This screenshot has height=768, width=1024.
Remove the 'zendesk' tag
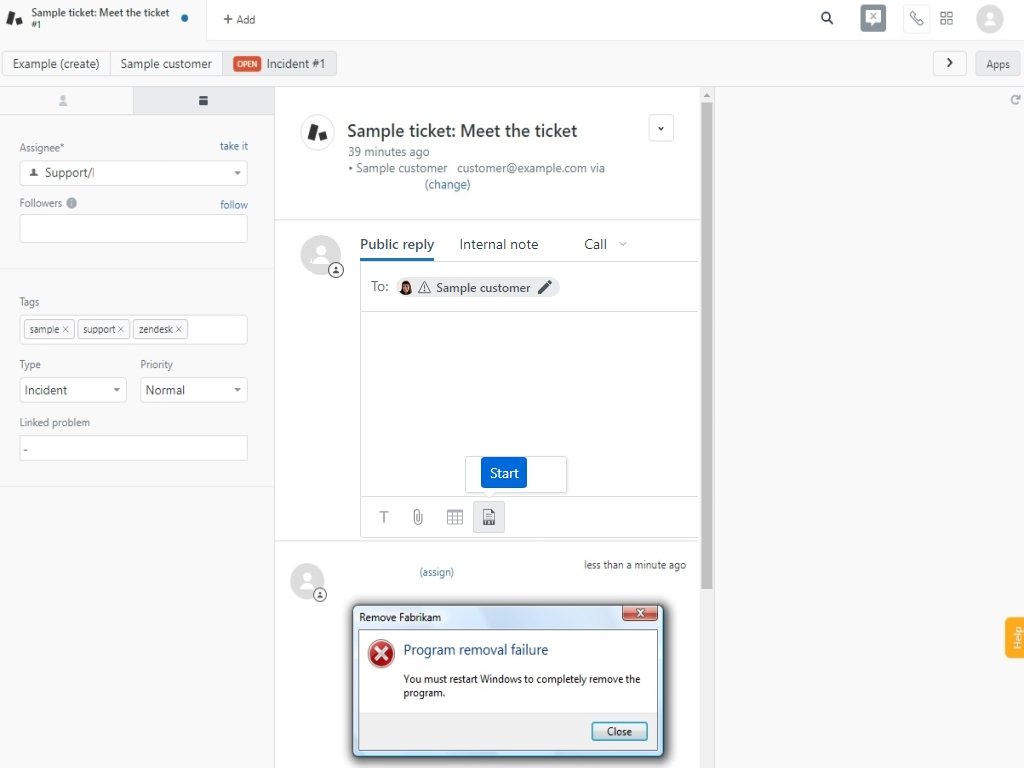pyautogui.click(x=179, y=329)
